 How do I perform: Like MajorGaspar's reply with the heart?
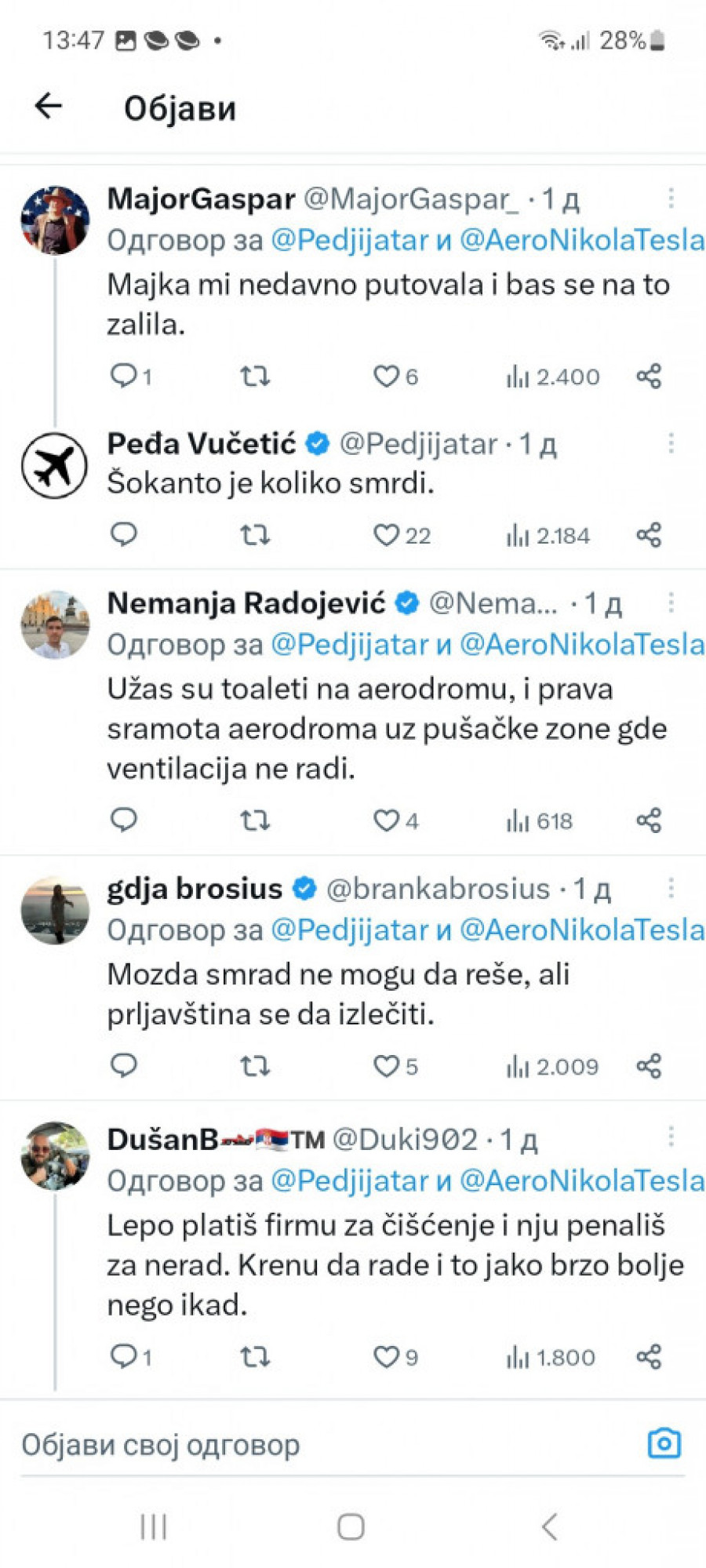tap(386, 377)
